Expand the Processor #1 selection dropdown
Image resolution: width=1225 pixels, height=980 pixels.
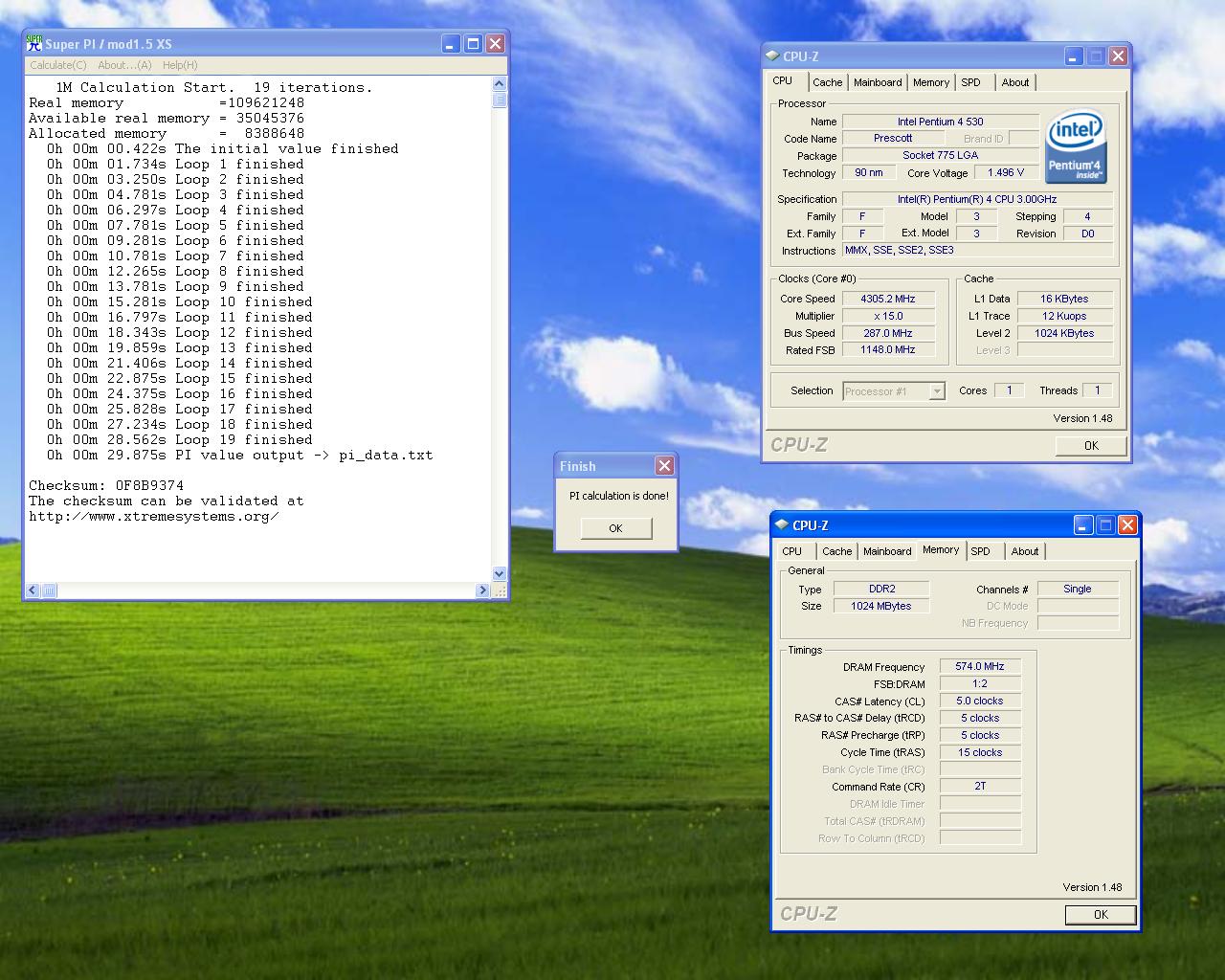coord(937,390)
